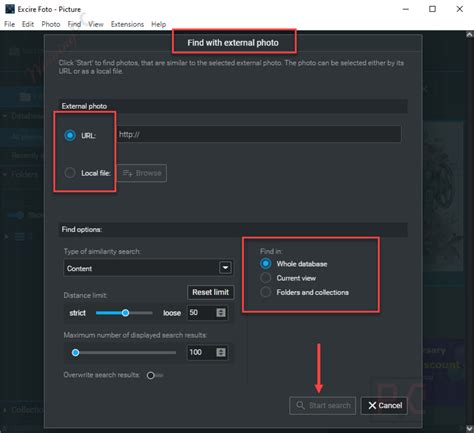Click the Start search button
Screen dimensions: 474x433
point(322,405)
